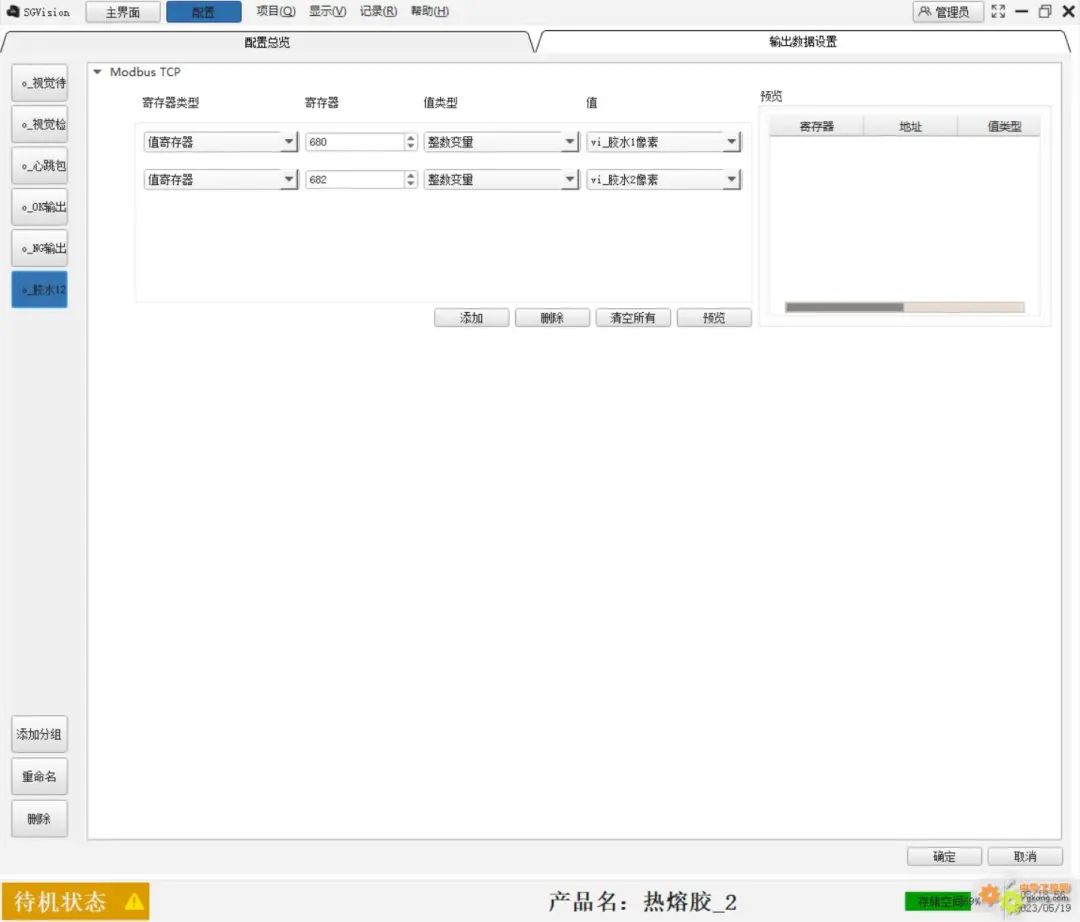Click the fullscreen toggle icon in title bar
The height and width of the screenshot is (922, 1080).
(998, 11)
